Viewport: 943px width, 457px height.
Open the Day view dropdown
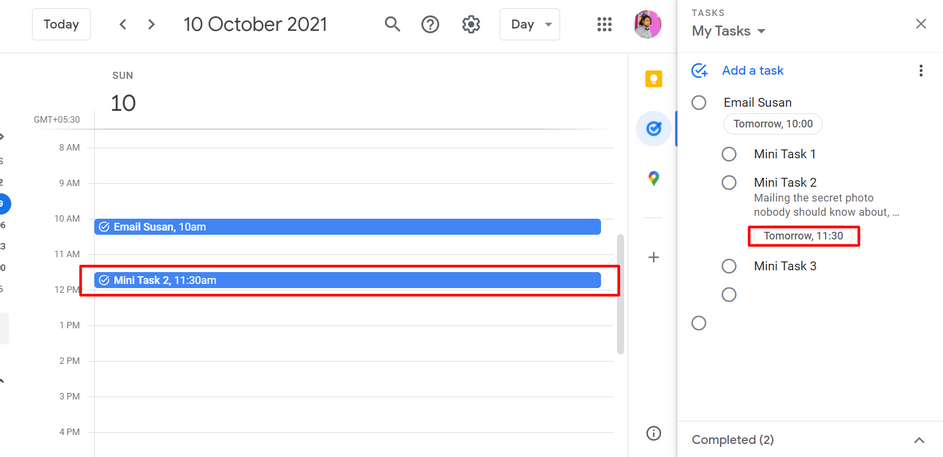point(530,25)
